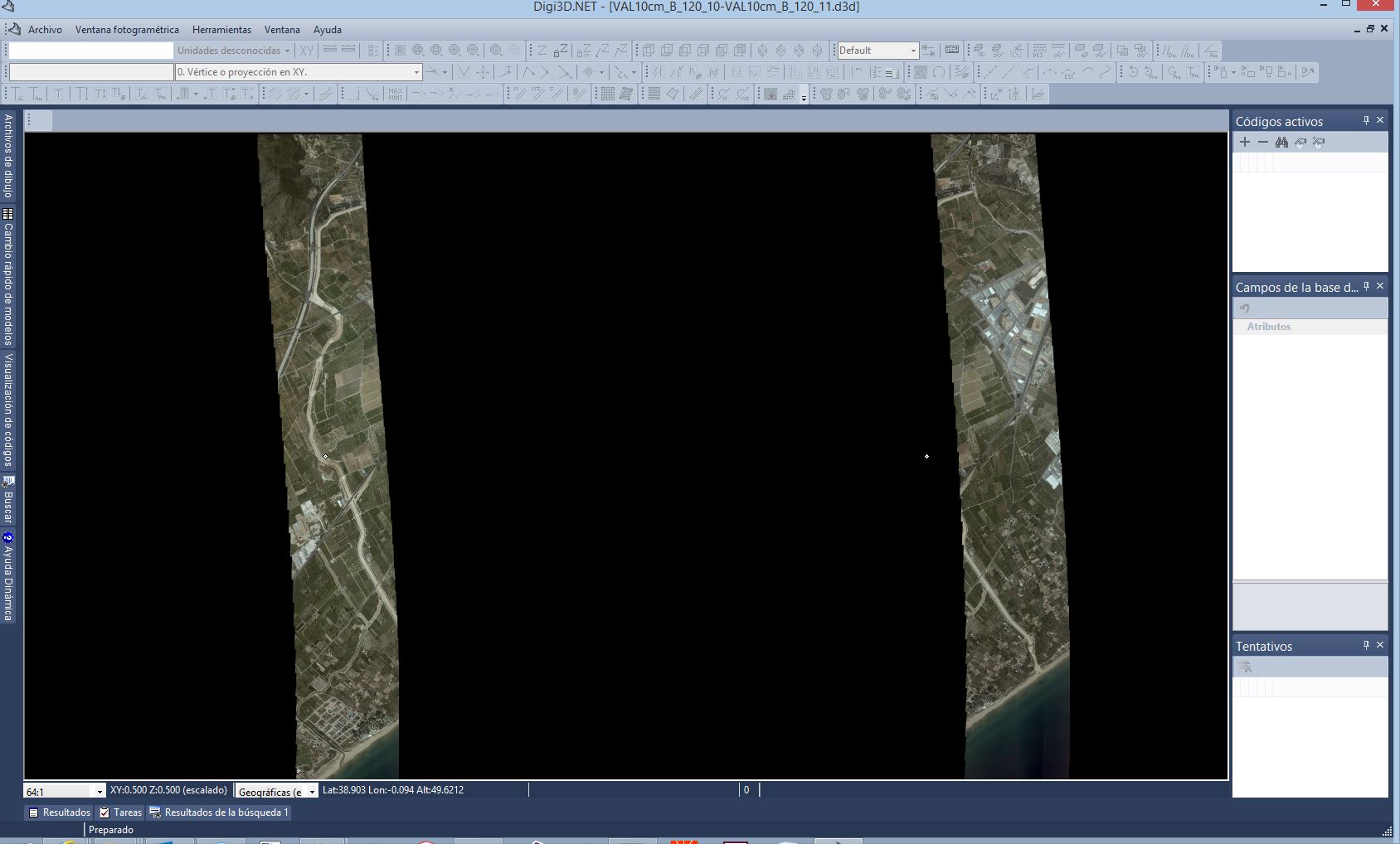Viewport: 1400px width, 844px height.
Task: Open the Default dropdown list
Action: pos(913,51)
